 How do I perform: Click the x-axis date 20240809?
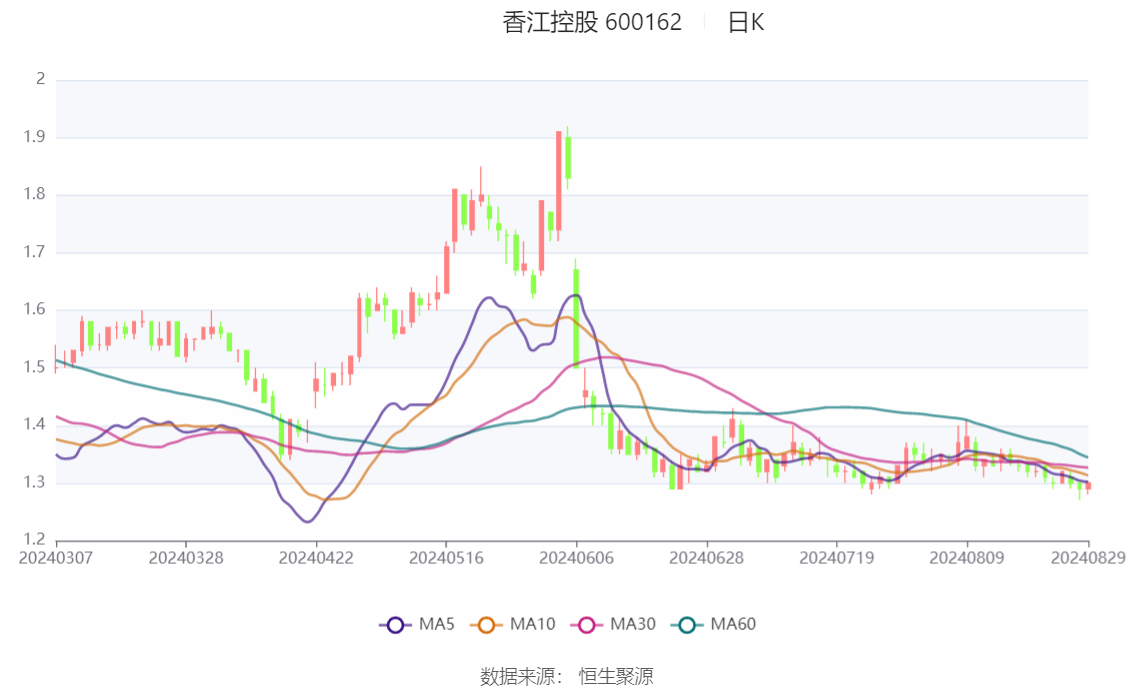[967, 558]
